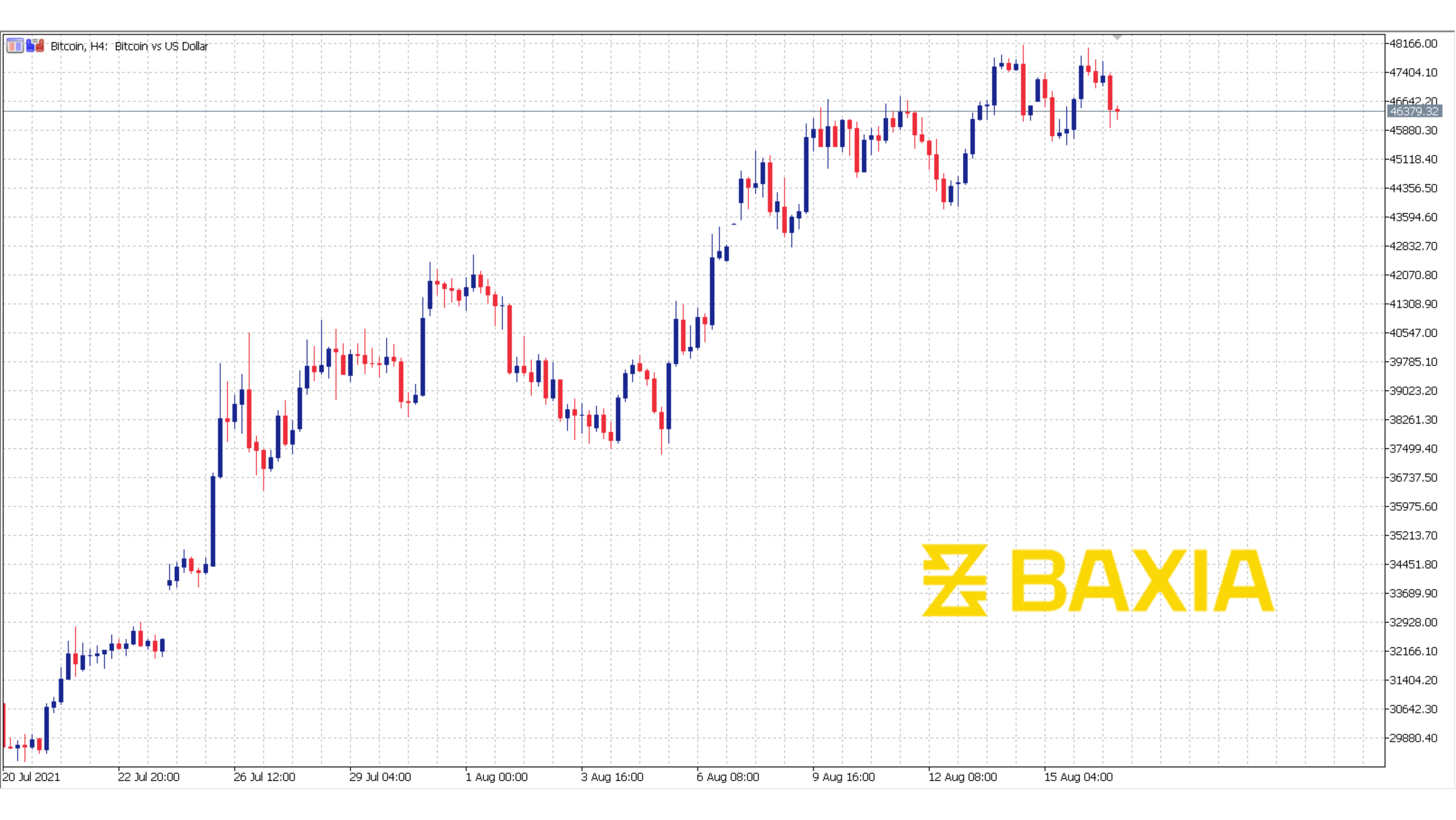Click the 45880.30 price scale label
The width and height of the screenshot is (1456, 820).
click(1413, 130)
